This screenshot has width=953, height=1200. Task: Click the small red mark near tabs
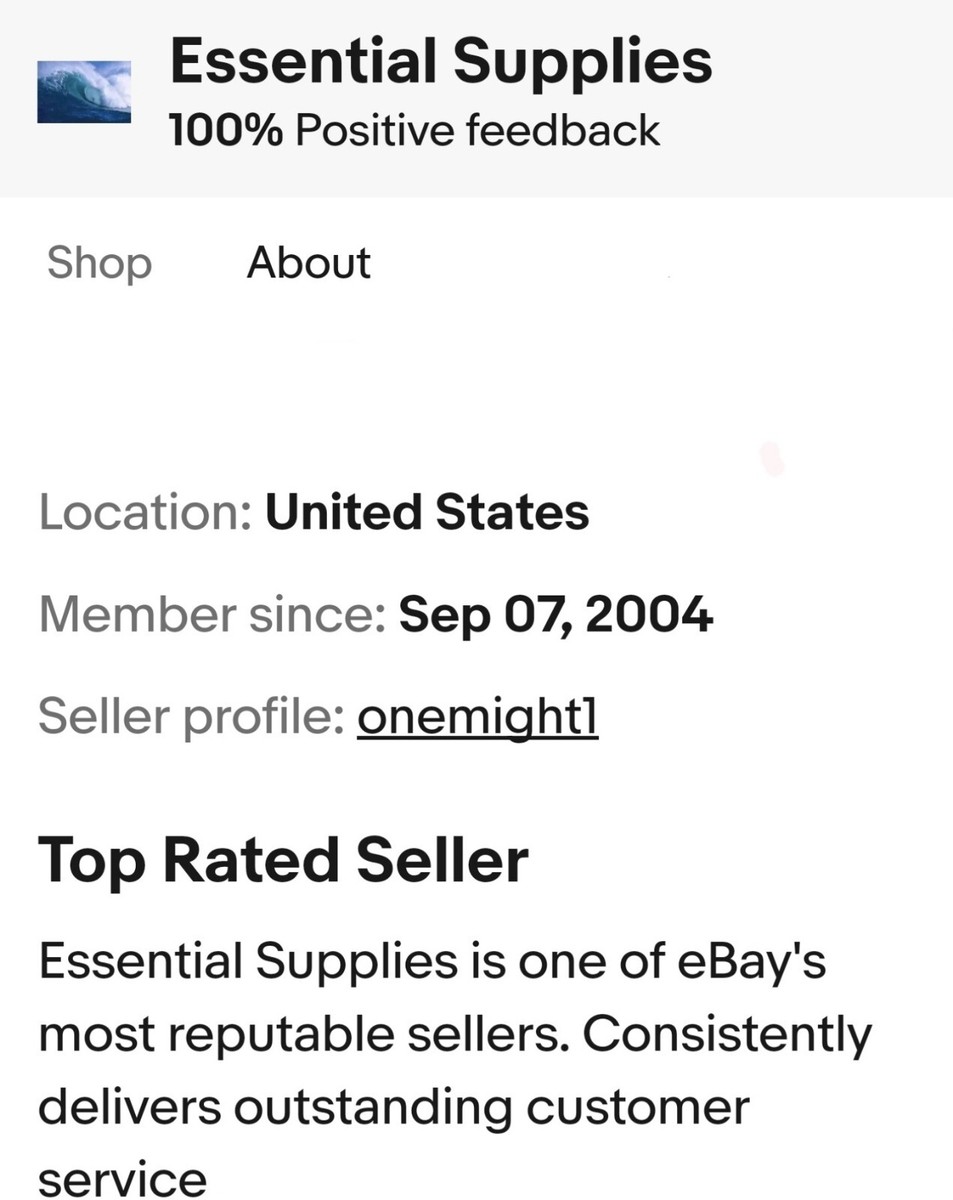point(772,458)
